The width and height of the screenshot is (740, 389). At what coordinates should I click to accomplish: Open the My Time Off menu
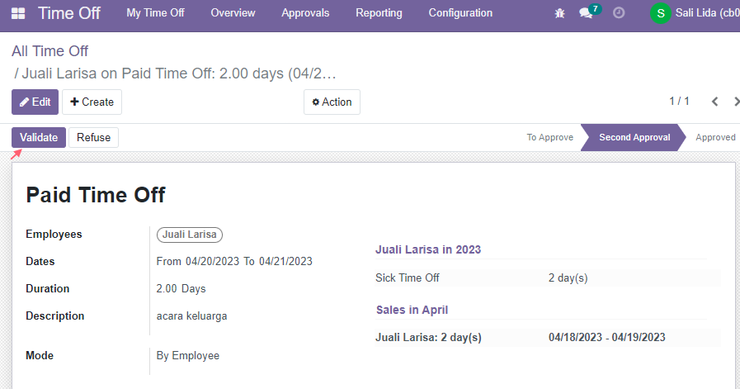(x=155, y=13)
